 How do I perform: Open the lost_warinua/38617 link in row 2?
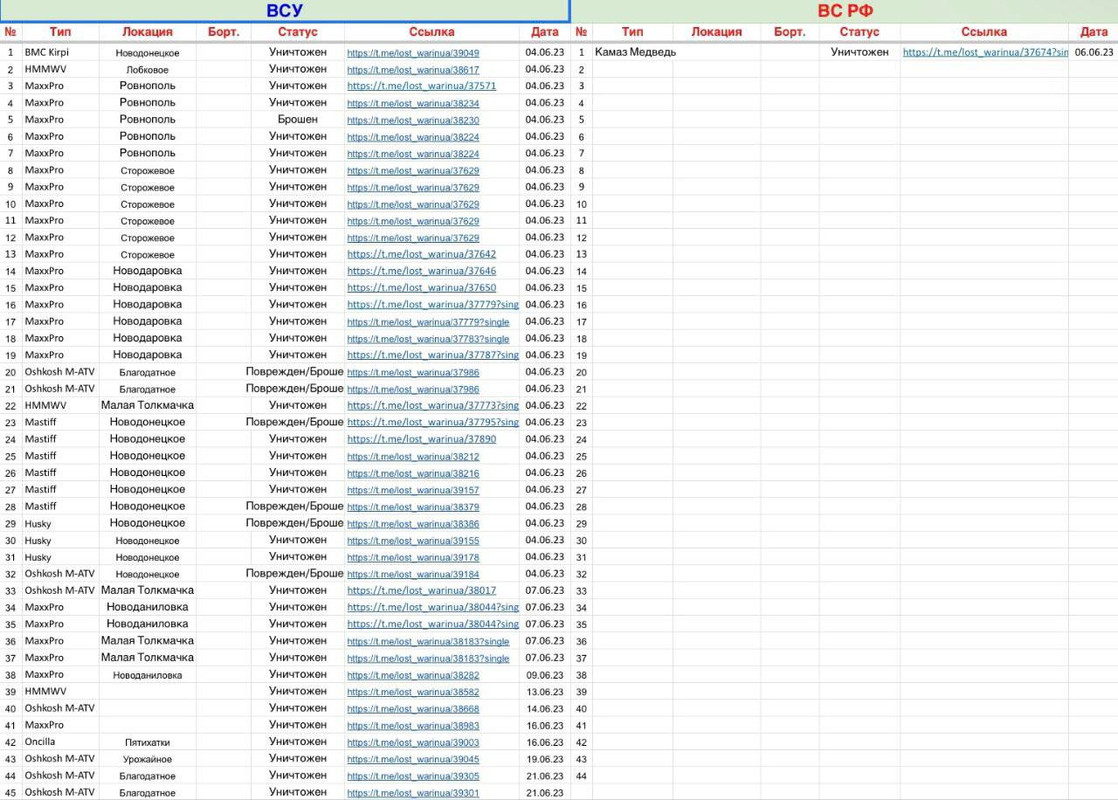coord(413,70)
